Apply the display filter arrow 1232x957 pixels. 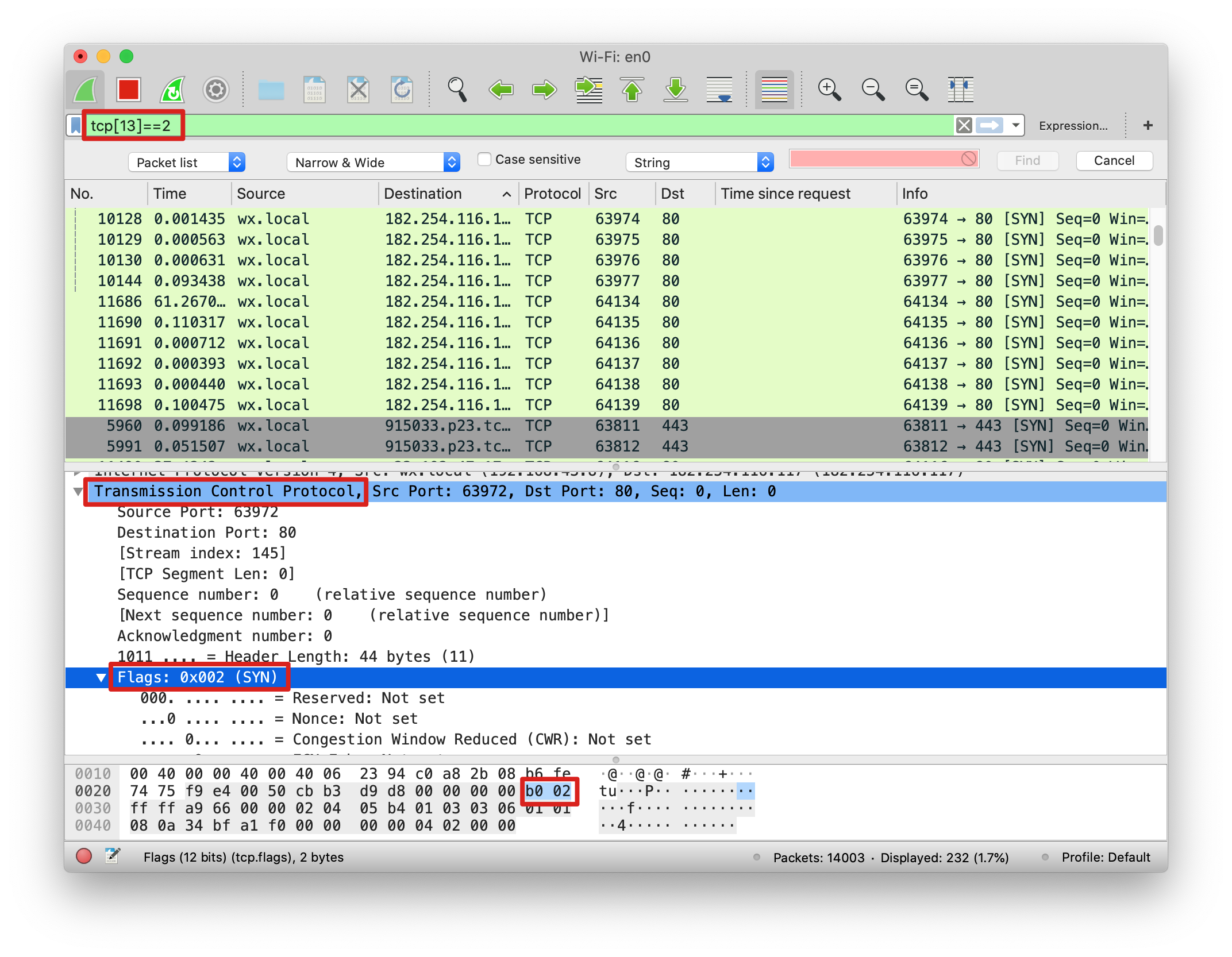(x=990, y=125)
